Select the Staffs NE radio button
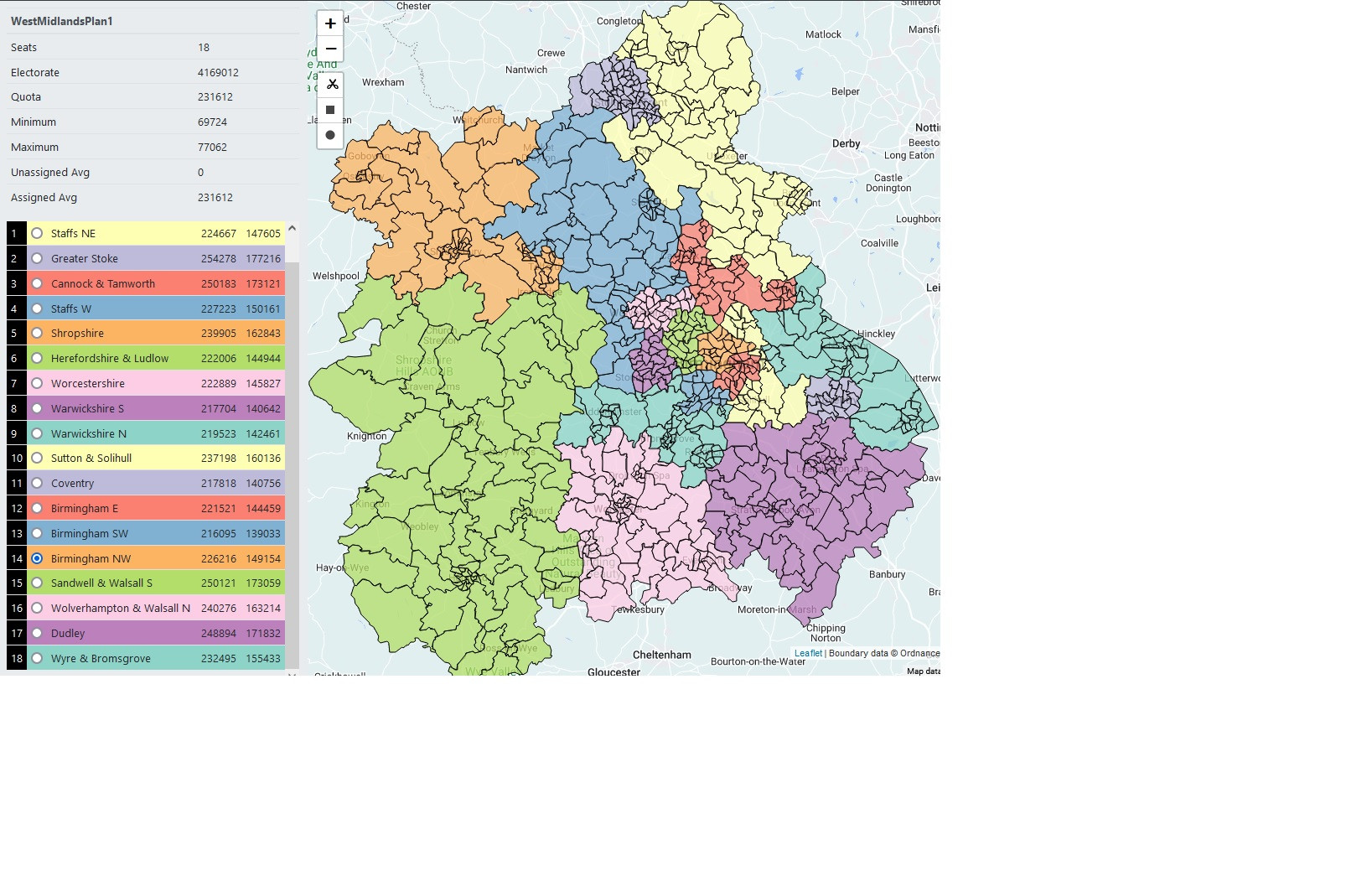Image resolution: width=1372 pixels, height=876 pixels. pyautogui.click(x=37, y=233)
